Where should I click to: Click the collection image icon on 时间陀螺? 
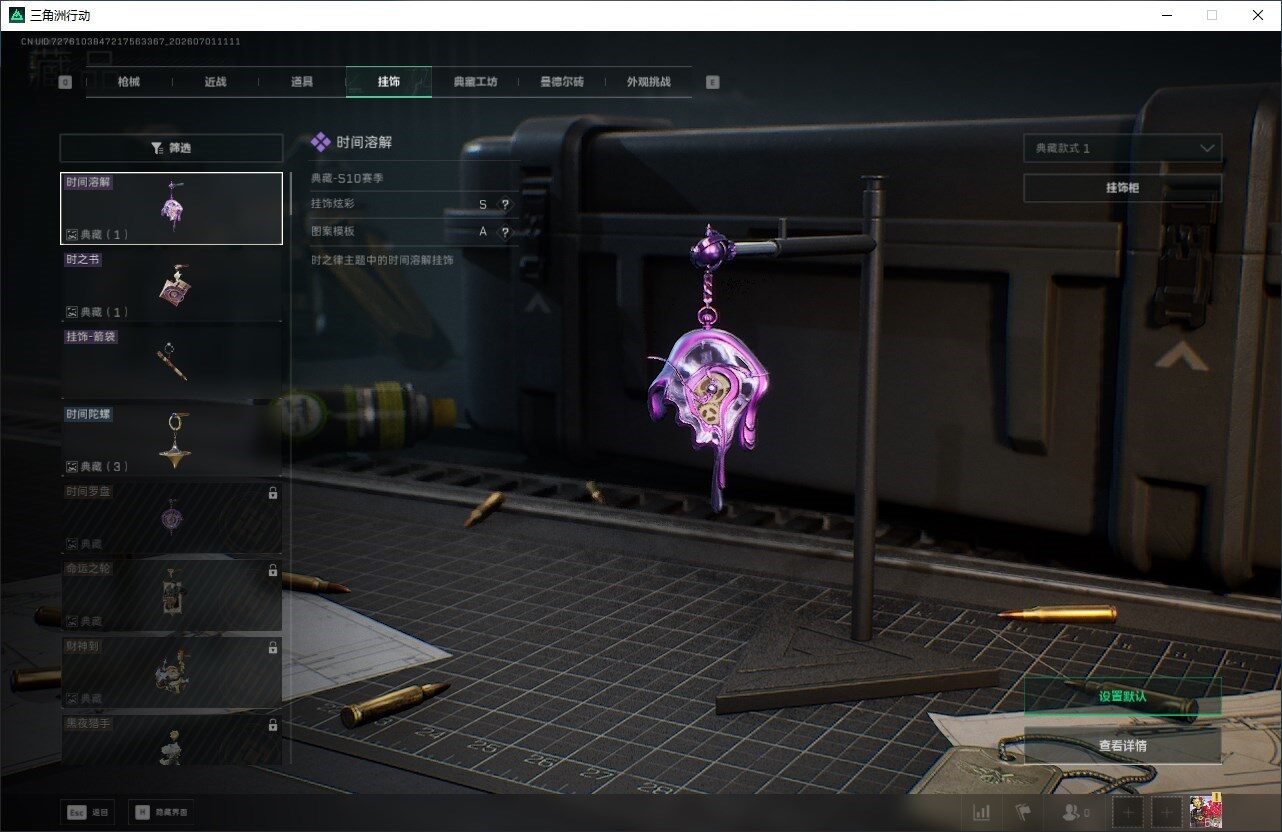[72, 467]
